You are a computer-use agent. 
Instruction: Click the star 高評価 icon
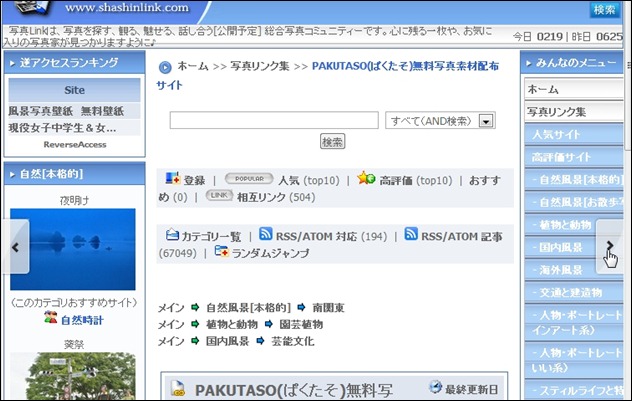366,178
